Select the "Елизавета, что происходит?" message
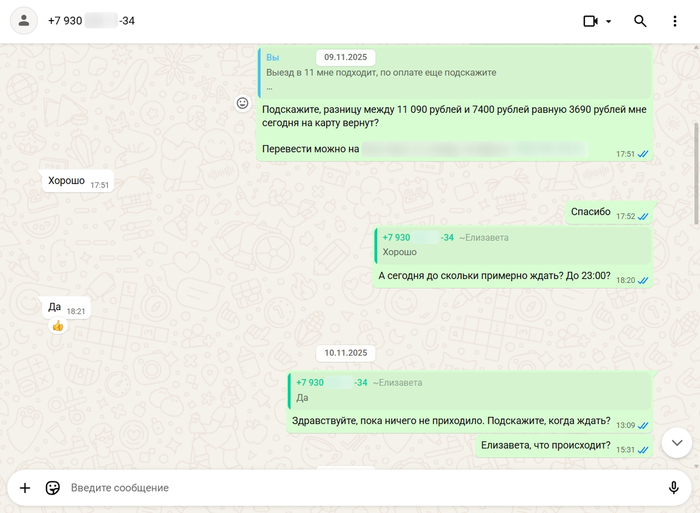This screenshot has width=700, height=513. pyautogui.click(x=545, y=446)
